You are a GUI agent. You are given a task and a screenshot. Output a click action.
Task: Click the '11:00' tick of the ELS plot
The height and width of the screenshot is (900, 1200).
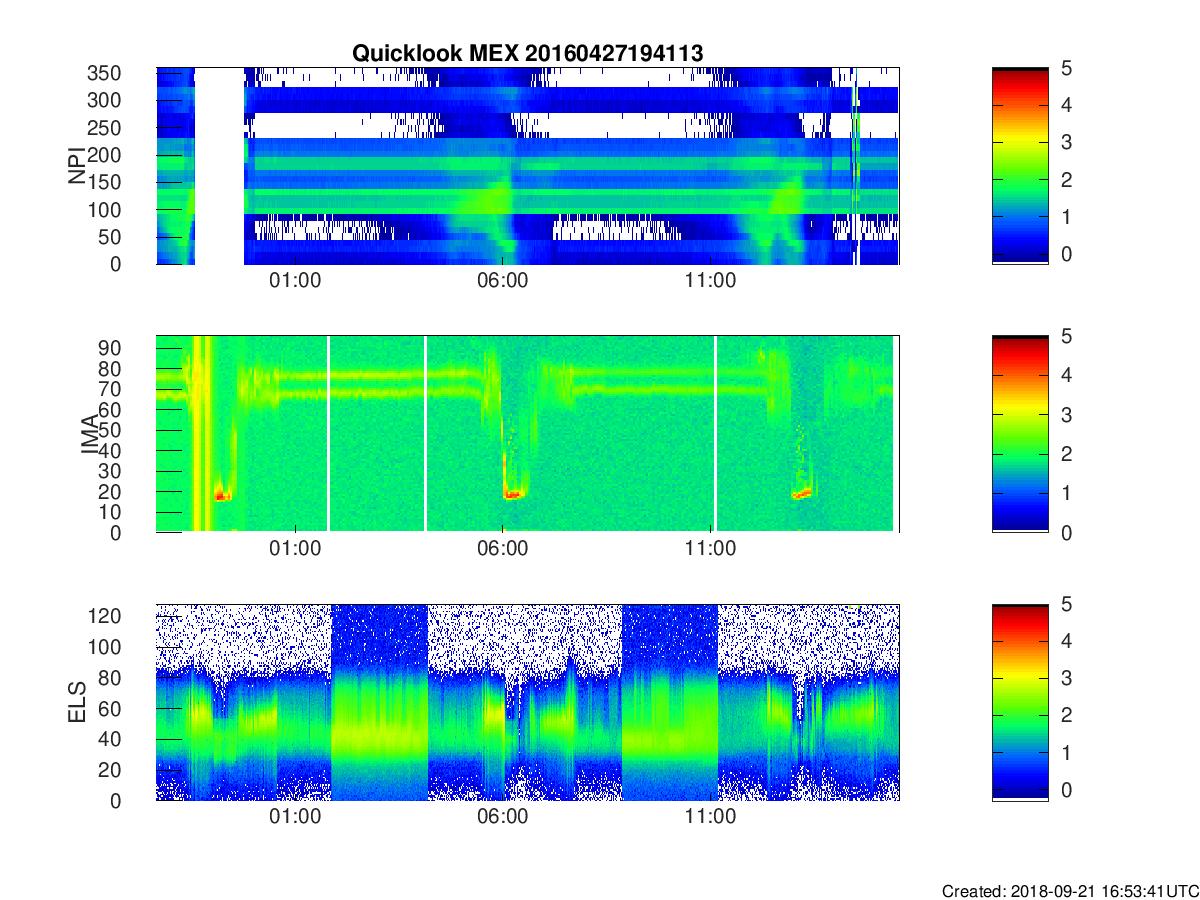click(x=711, y=817)
